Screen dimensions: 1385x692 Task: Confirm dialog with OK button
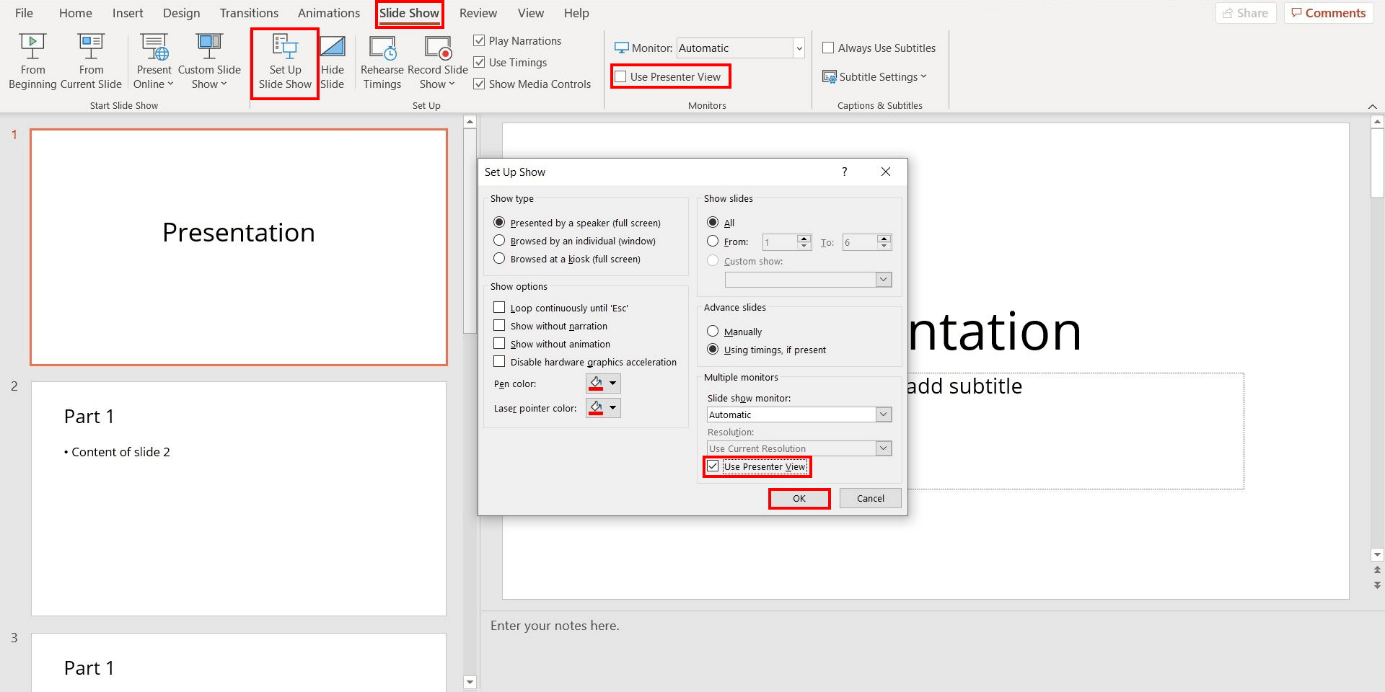pos(799,498)
